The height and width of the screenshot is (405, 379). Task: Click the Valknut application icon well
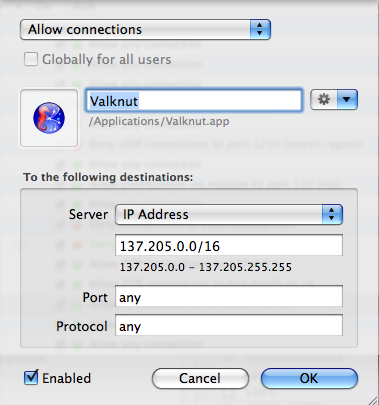(x=49, y=118)
